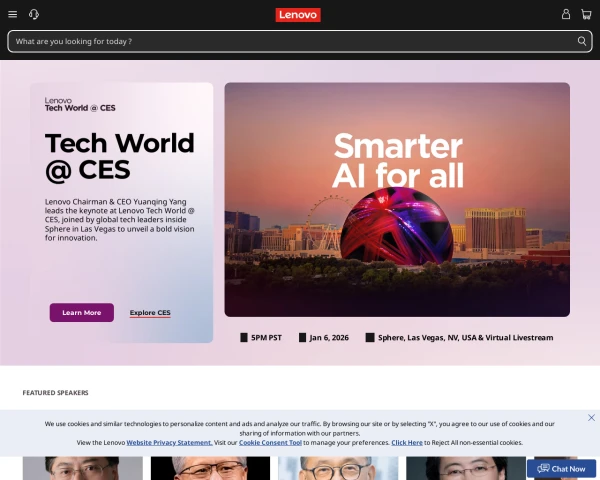Click the 'FEATURED SPEAKERS' heading
This screenshot has width=600, height=480.
click(55, 393)
